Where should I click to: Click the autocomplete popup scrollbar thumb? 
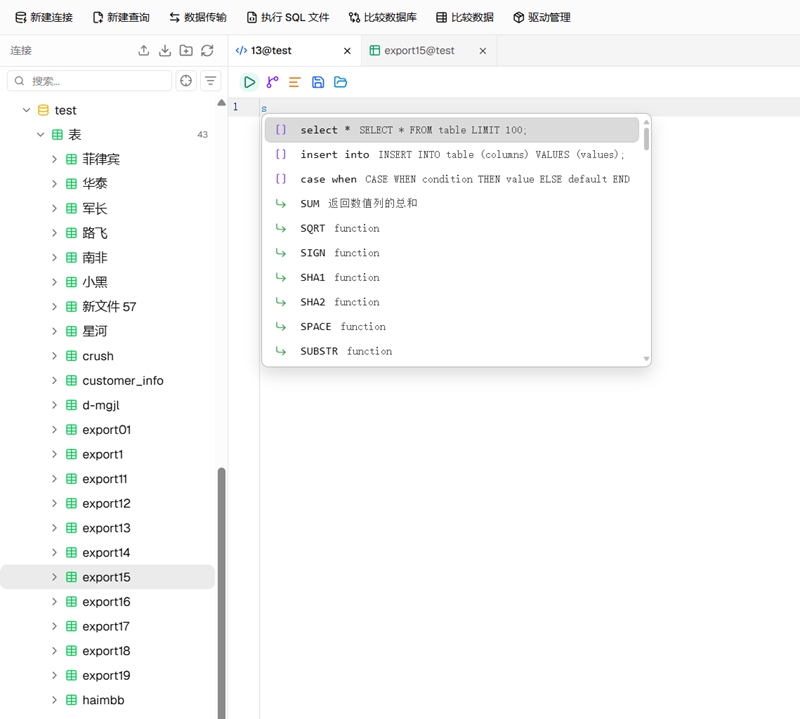[x=646, y=139]
